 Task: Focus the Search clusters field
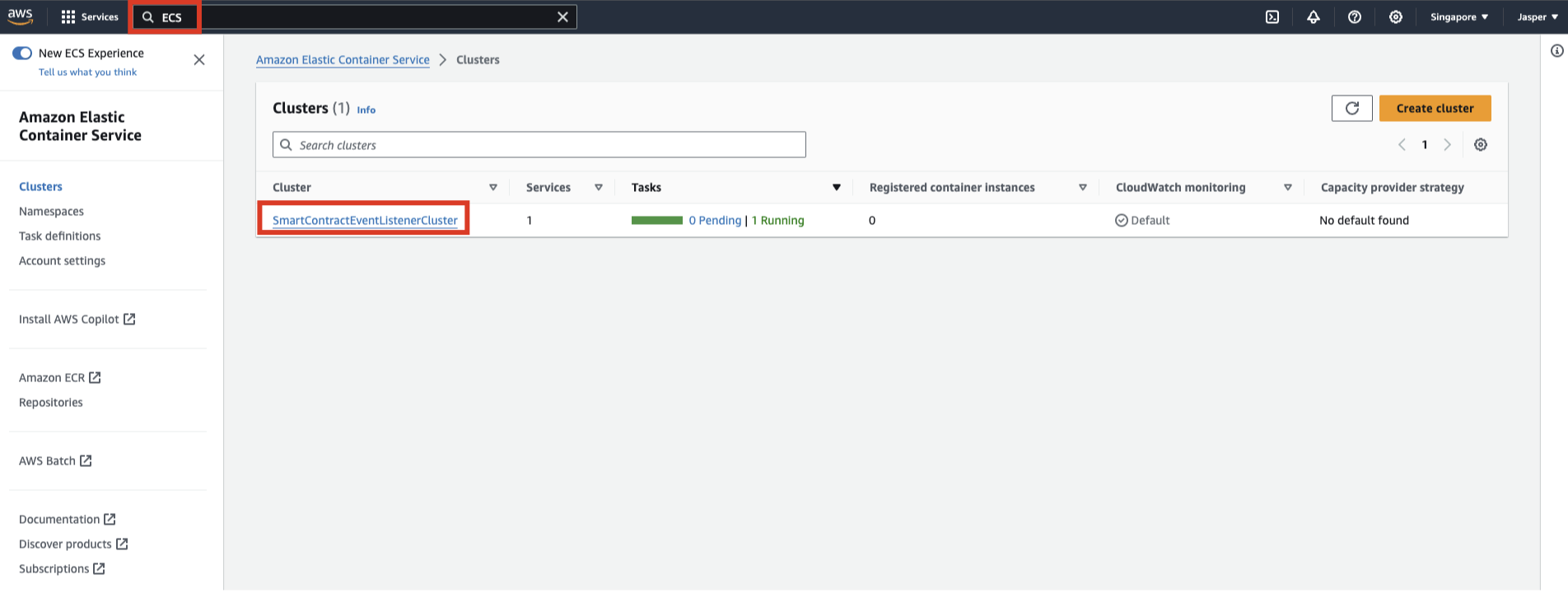(539, 145)
